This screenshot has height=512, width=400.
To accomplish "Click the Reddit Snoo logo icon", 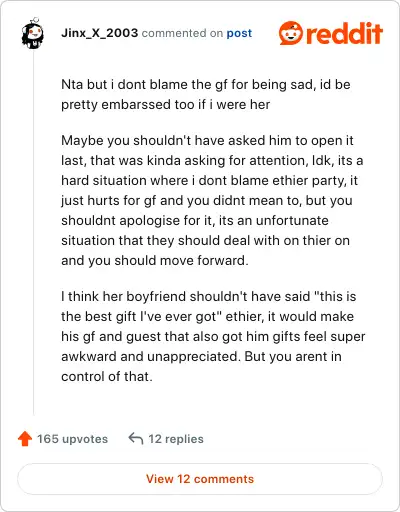I will tap(291, 33).
